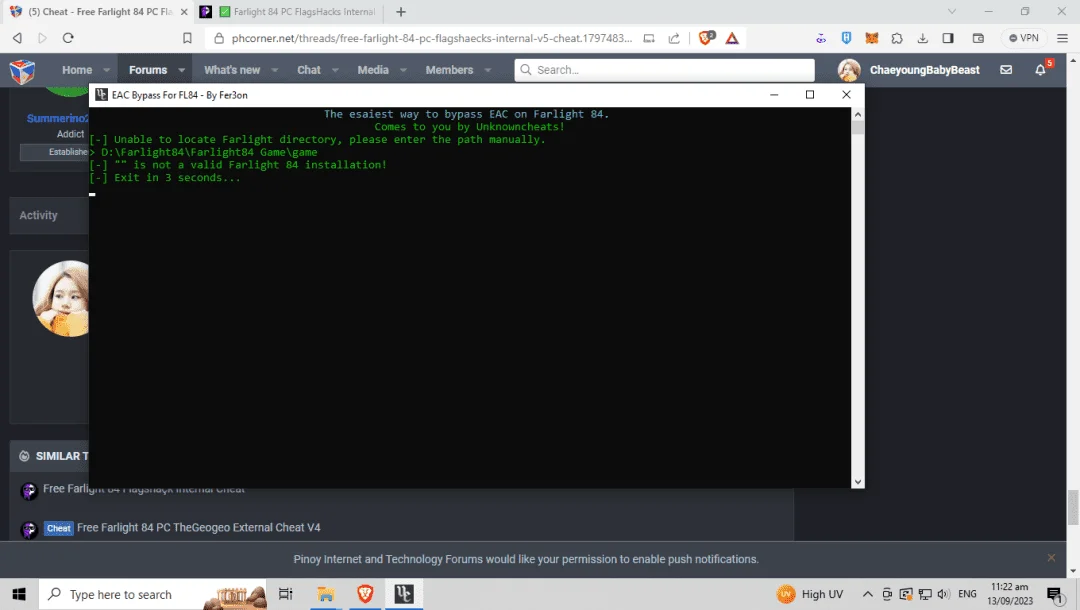Open a new browser tab
Viewport: 1080px width, 610px height.
coord(401,12)
